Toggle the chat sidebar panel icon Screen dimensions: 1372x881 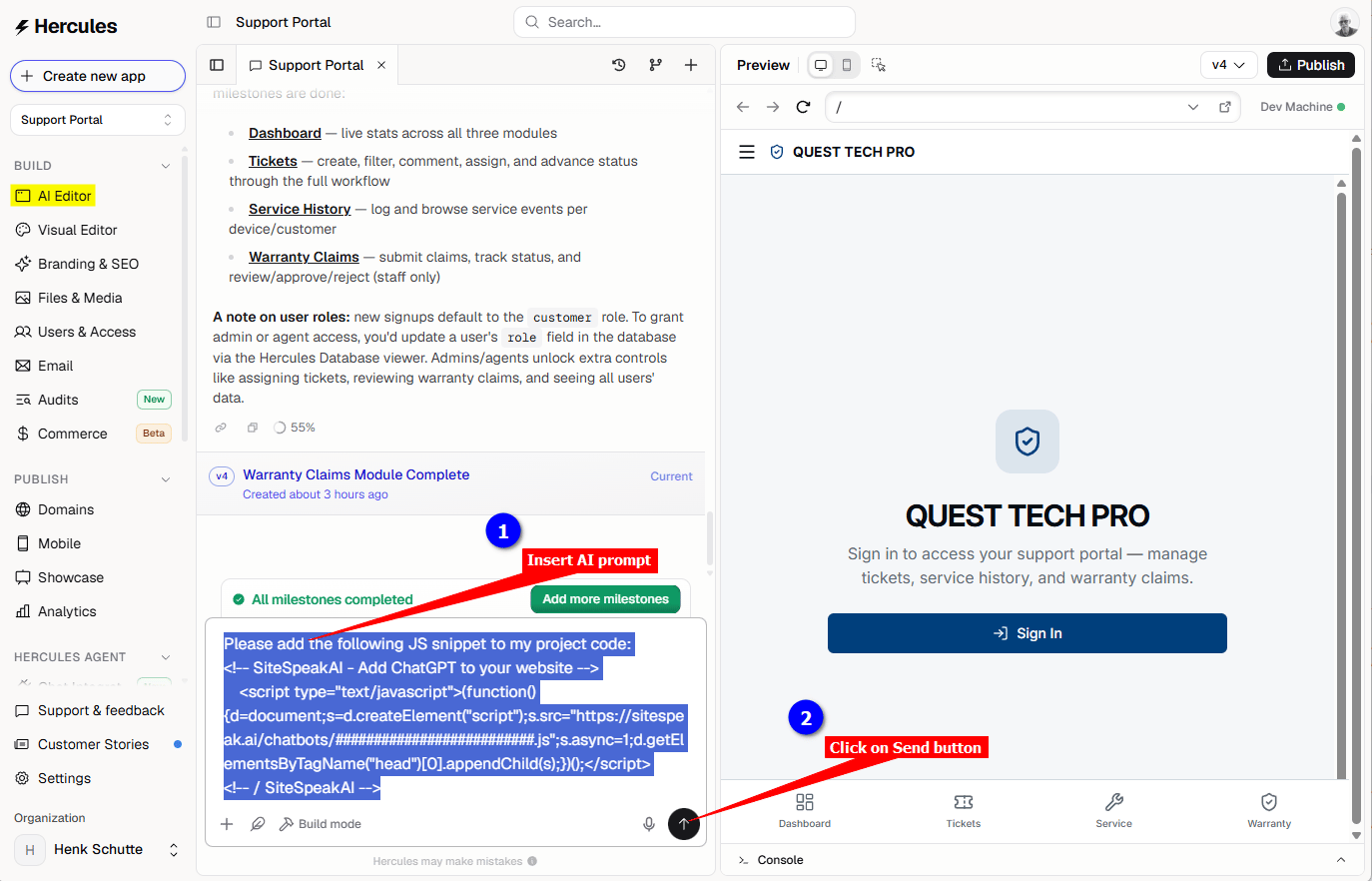click(217, 65)
